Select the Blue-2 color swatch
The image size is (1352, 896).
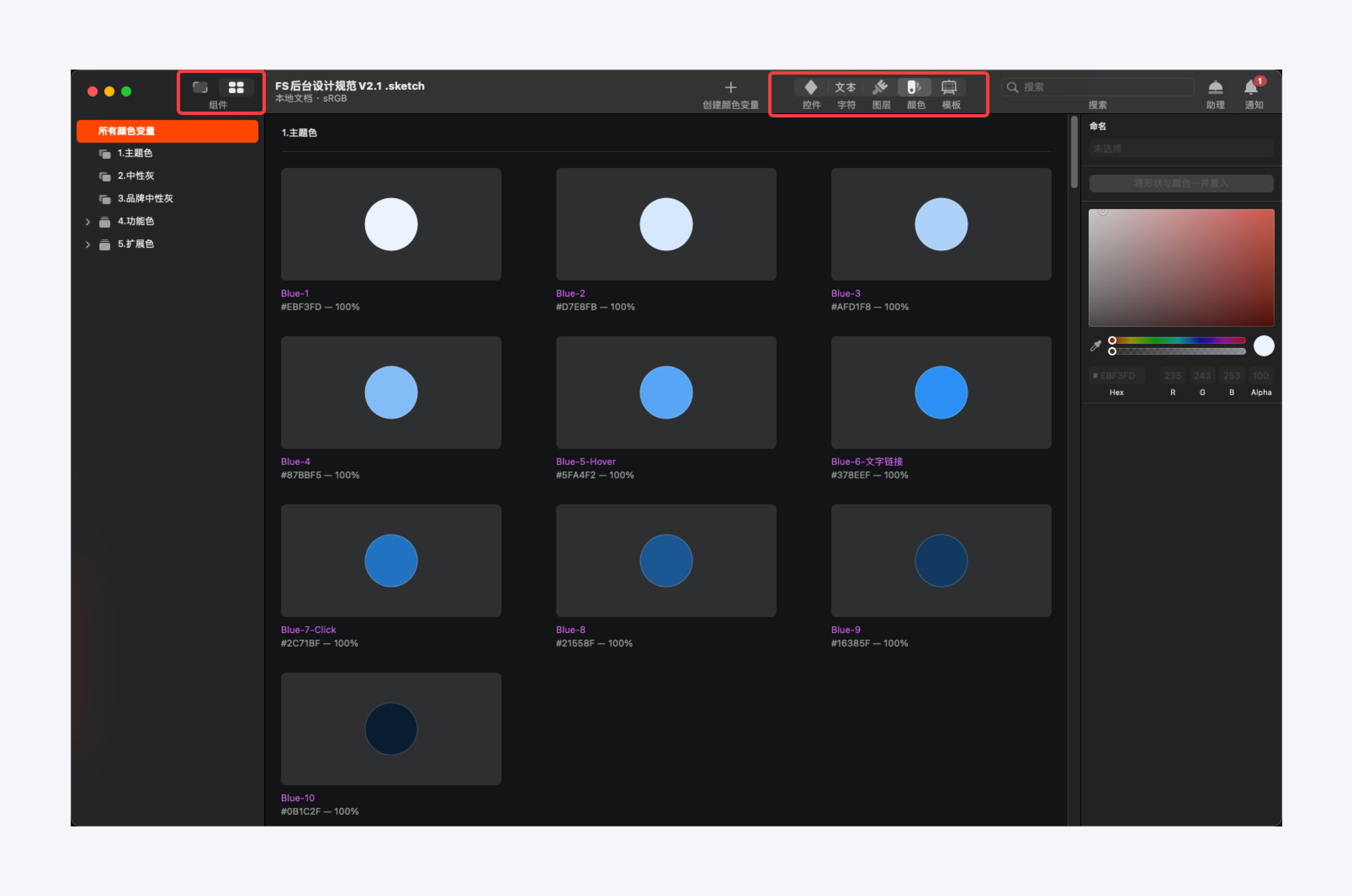666,224
